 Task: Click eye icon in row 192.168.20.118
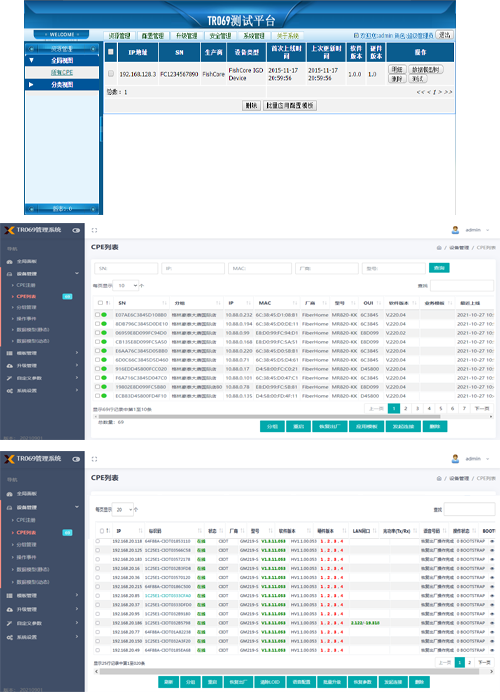(492, 541)
